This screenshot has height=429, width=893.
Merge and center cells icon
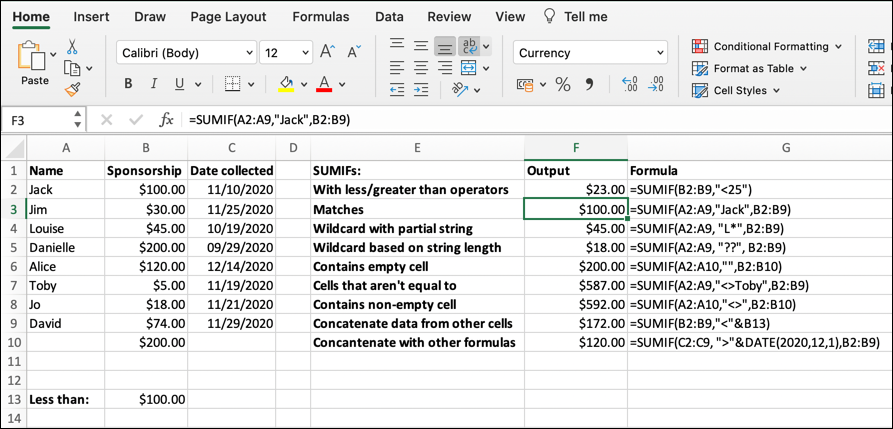[468, 68]
